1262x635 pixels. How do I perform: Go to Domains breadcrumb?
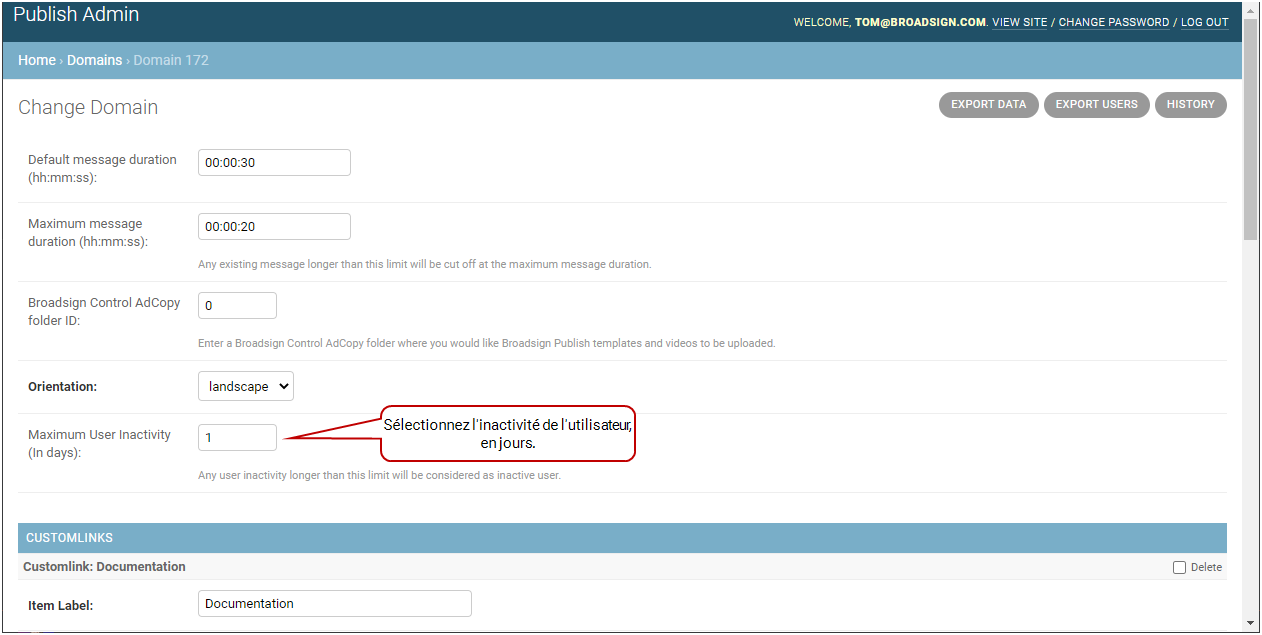[x=94, y=60]
